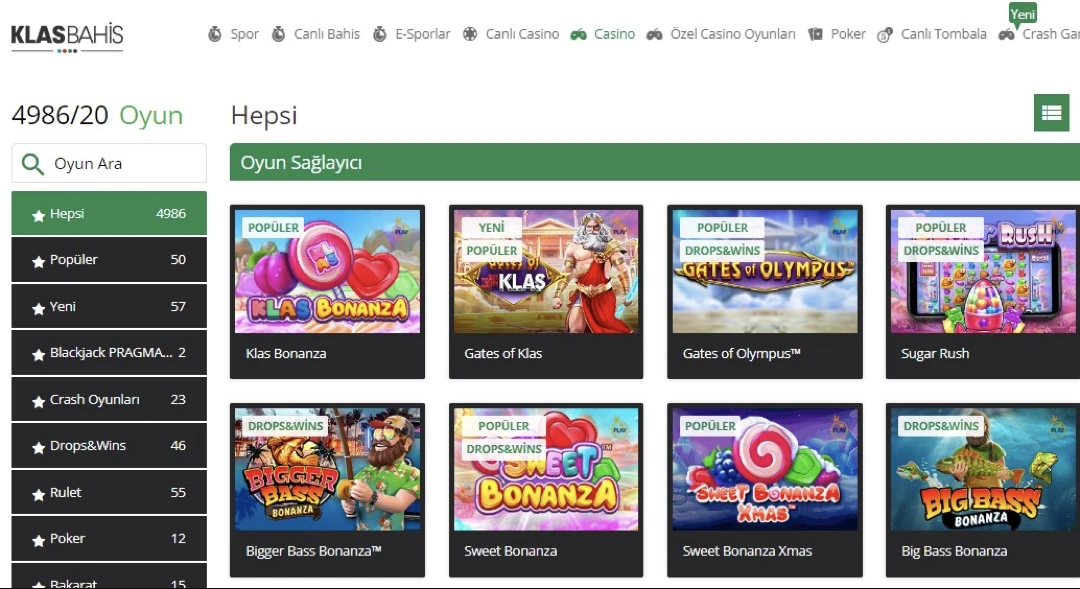
Task: Click the green Yeni bubble above Crash Games
Action: click(1023, 14)
